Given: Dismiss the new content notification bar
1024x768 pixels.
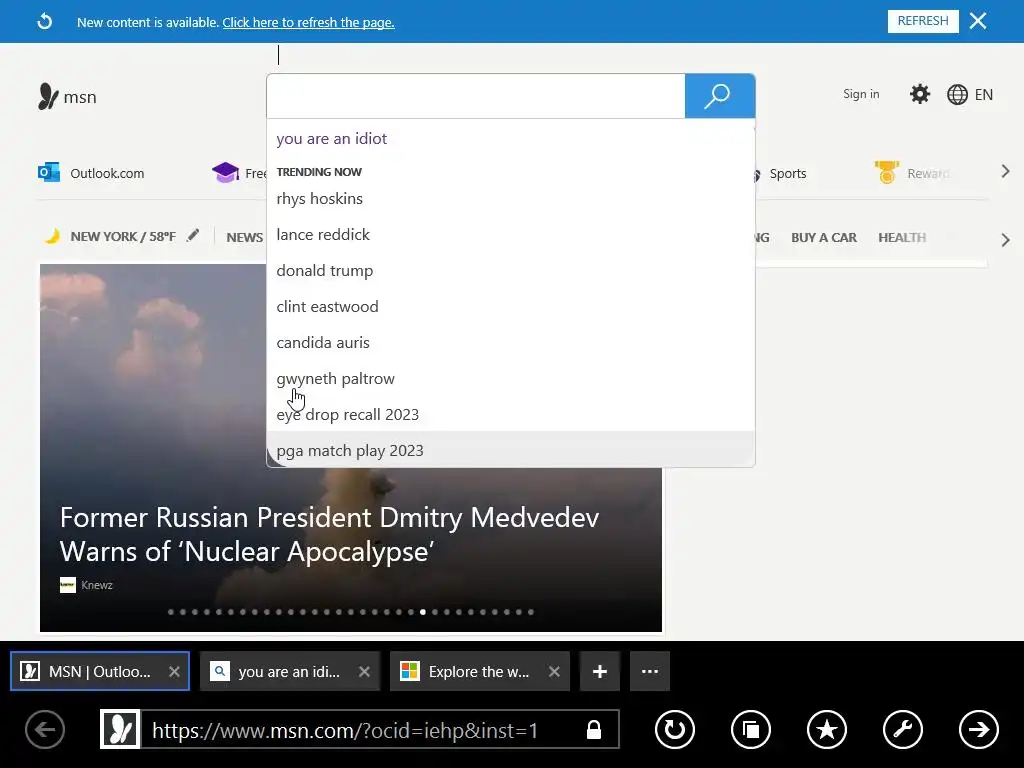Looking at the screenshot, I should click(x=978, y=21).
